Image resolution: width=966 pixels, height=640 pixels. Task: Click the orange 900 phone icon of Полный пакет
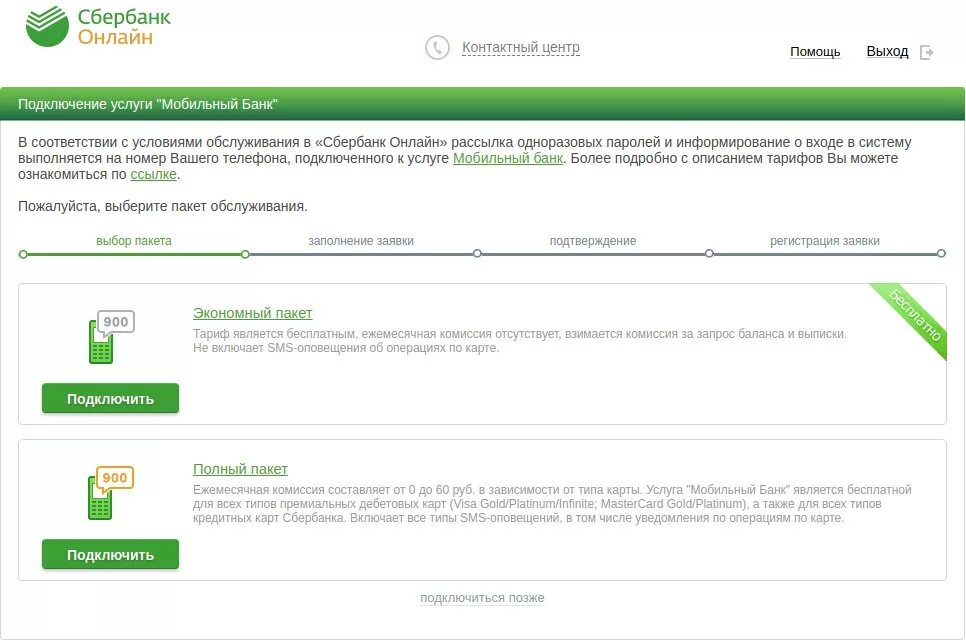pyautogui.click(x=112, y=493)
